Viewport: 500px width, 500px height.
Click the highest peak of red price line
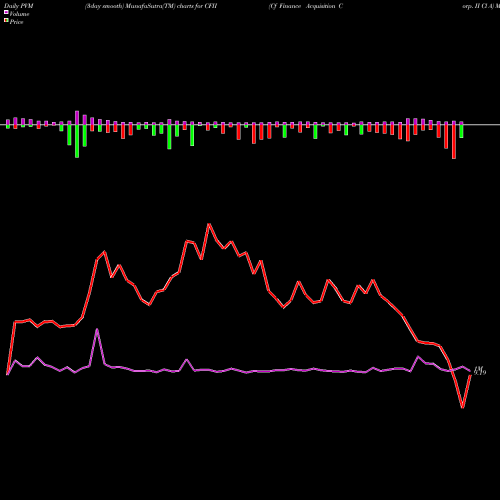click(209, 224)
